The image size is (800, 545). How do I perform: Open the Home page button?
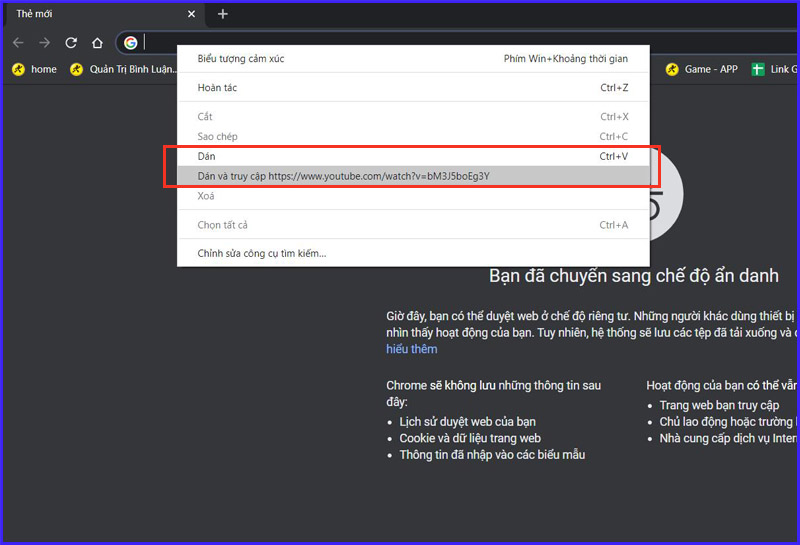(x=97, y=43)
